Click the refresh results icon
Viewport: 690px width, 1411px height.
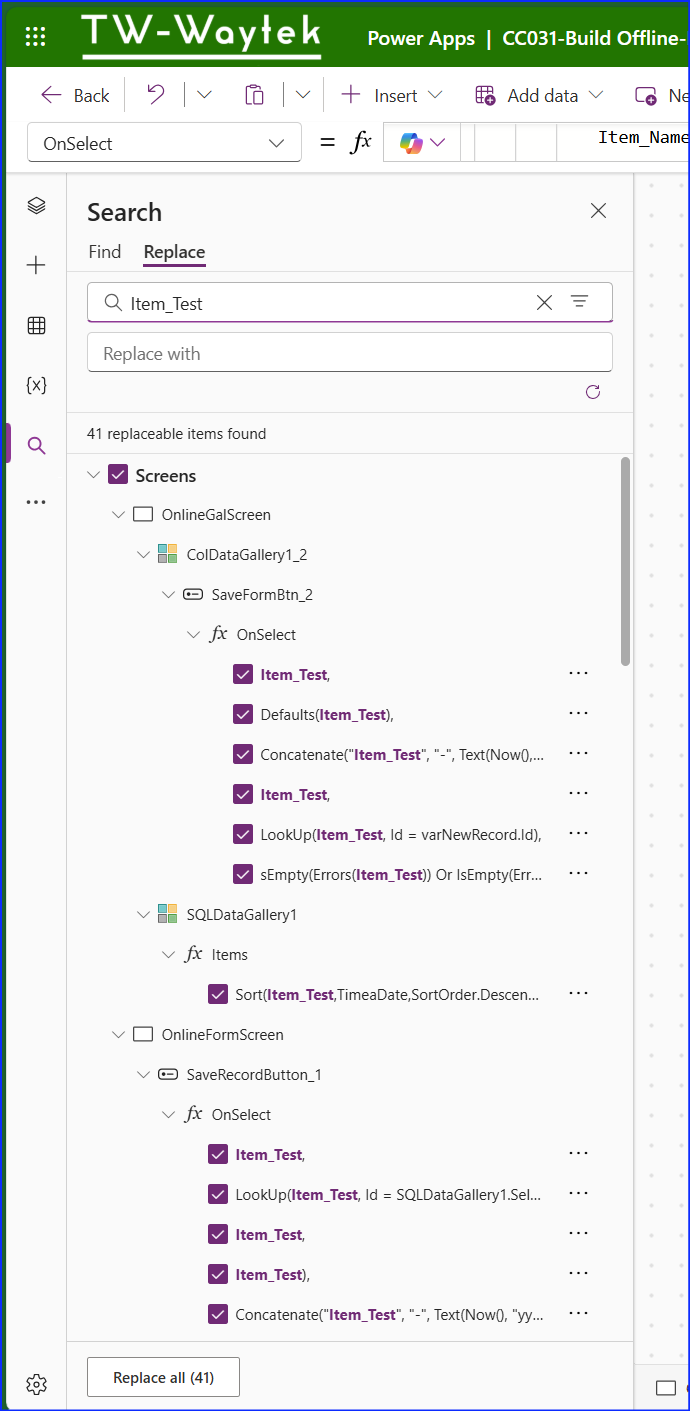pos(593,392)
